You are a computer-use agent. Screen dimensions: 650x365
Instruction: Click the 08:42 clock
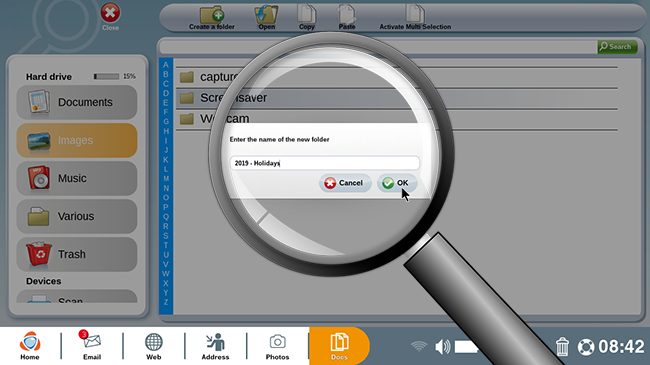click(x=621, y=347)
